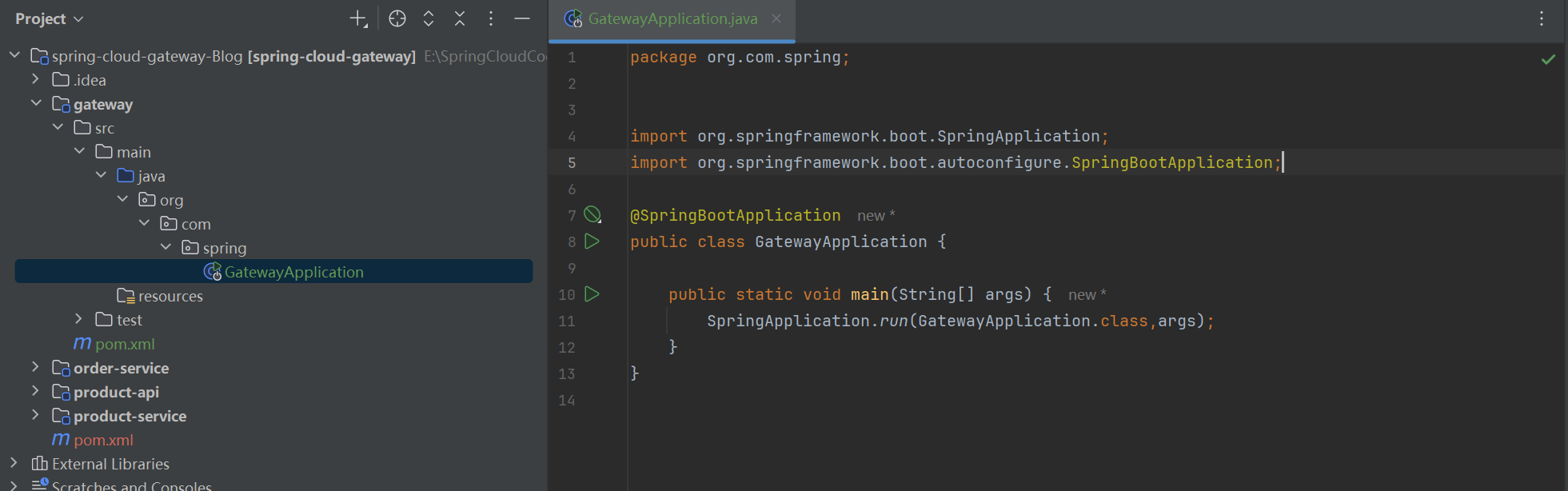
Task: Expand the test folder
Action: coord(79,319)
